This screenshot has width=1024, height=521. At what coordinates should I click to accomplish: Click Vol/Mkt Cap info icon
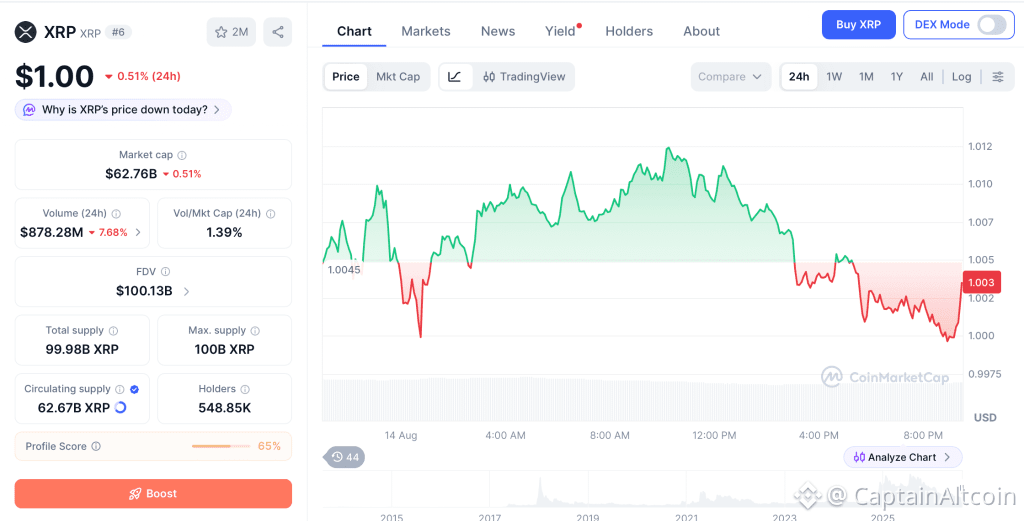pyautogui.click(x=270, y=213)
